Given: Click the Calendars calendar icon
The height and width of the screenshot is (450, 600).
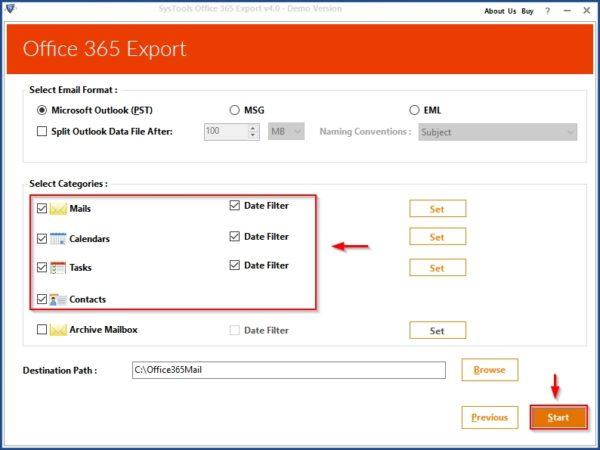Looking at the screenshot, I should [x=58, y=238].
